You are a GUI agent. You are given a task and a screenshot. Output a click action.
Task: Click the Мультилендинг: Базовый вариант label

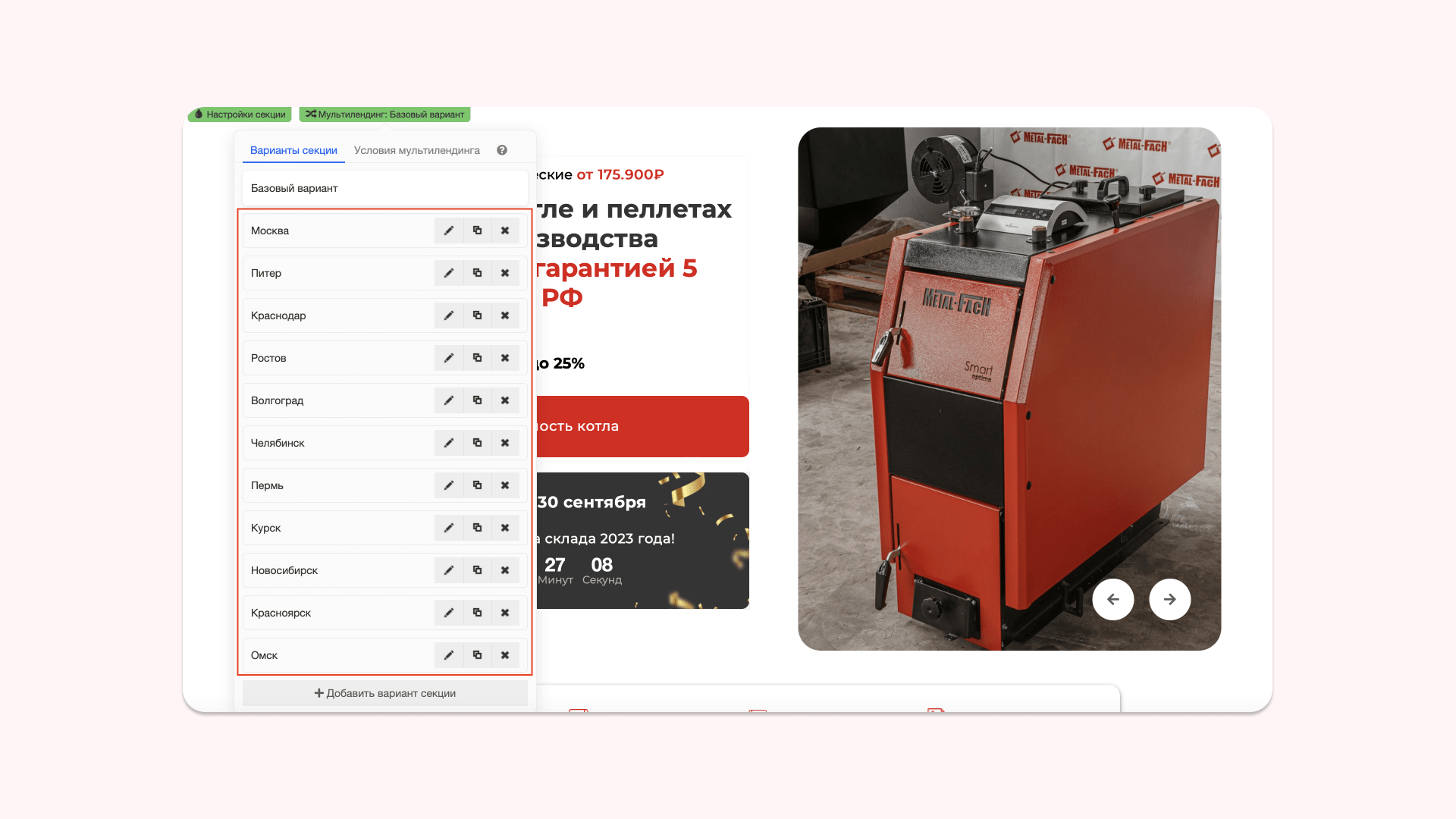384,115
